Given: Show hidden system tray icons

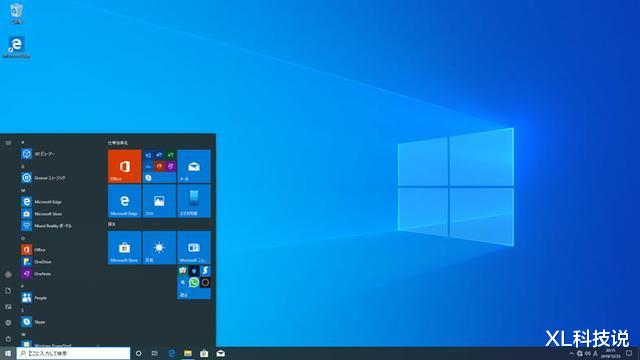Looking at the screenshot, I should coord(571,353).
